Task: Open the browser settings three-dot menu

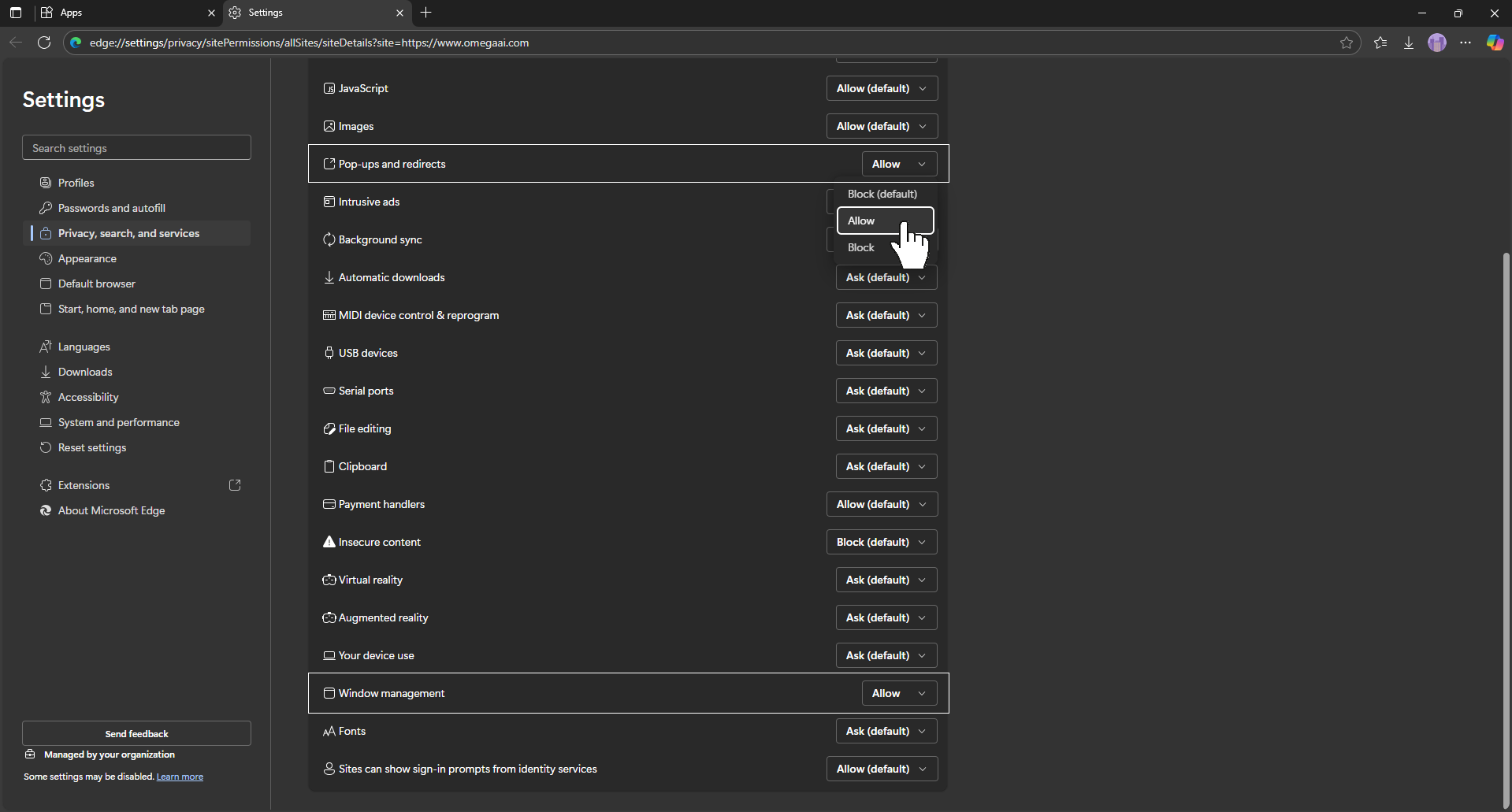Action: tap(1466, 43)
